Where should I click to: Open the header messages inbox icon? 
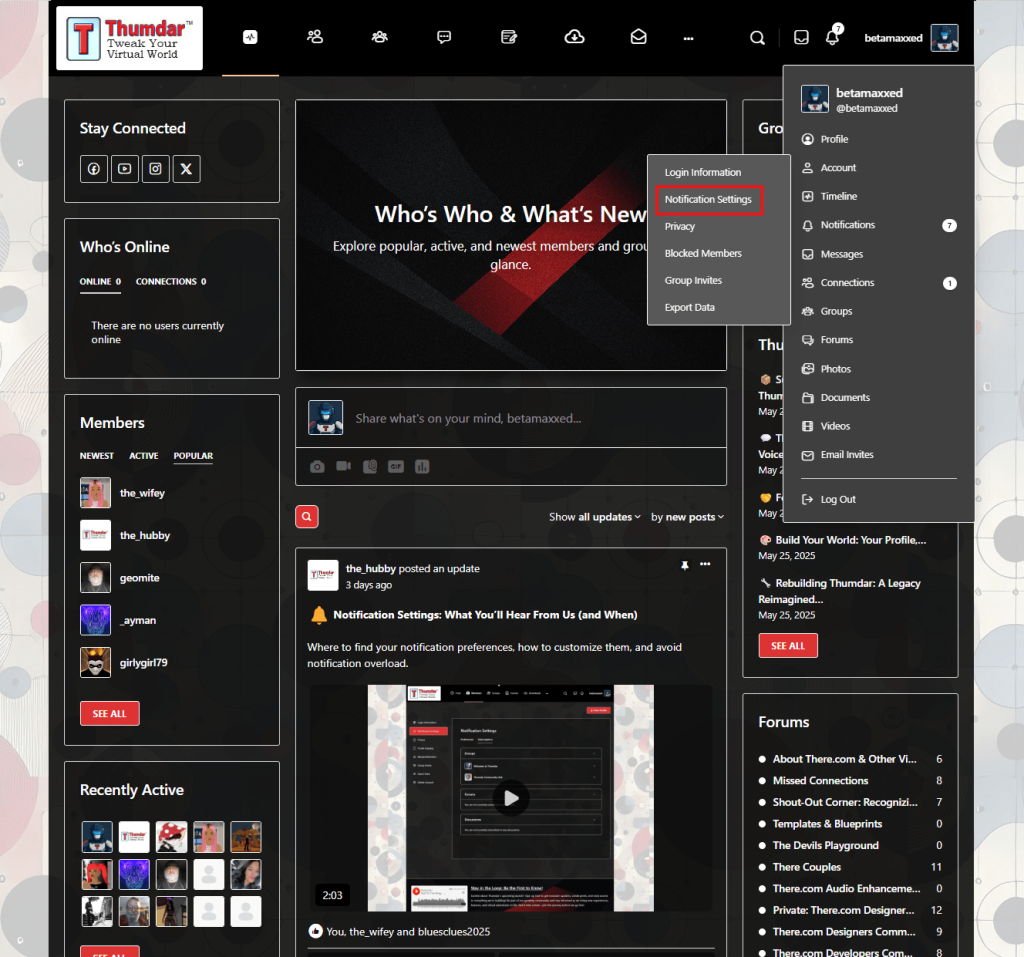[x=801, y=38]
